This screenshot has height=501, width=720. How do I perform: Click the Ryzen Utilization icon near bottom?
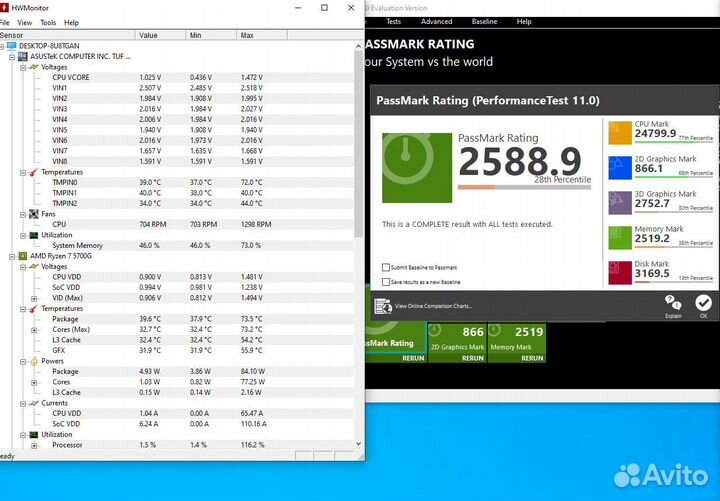pyautogui.click(x=34, y=434)
